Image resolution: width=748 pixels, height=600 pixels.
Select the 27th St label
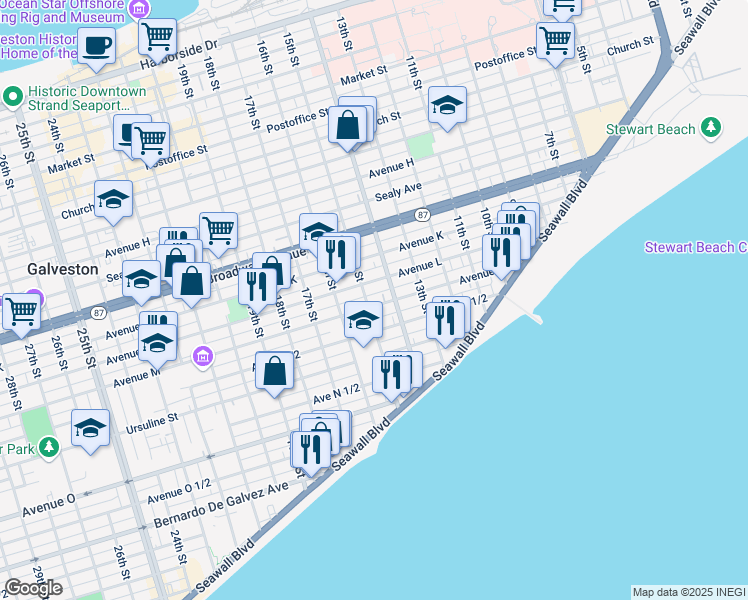tap(31, 361)
